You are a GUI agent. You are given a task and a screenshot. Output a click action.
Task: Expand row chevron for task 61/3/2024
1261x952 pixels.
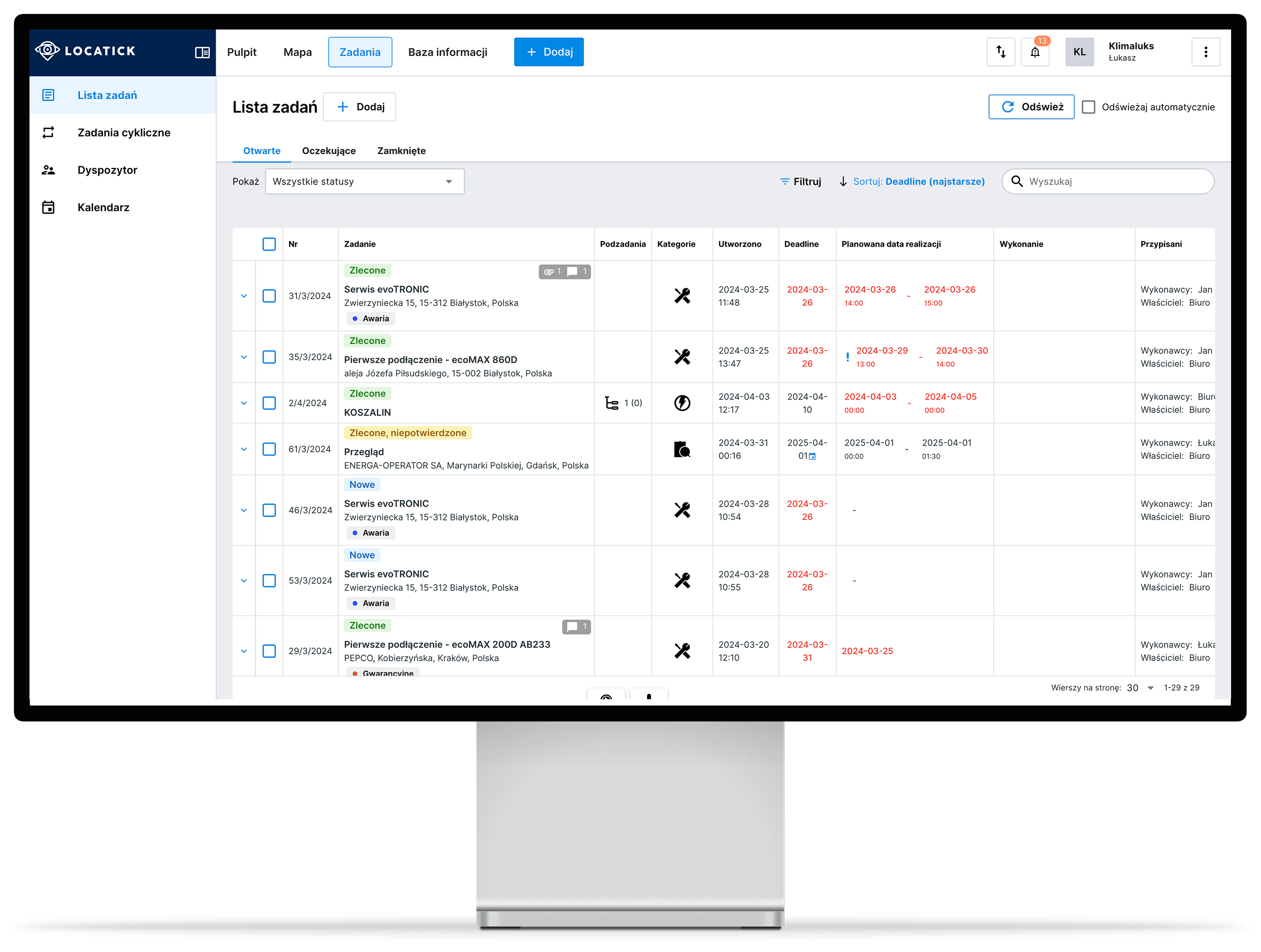pos(243,449)
